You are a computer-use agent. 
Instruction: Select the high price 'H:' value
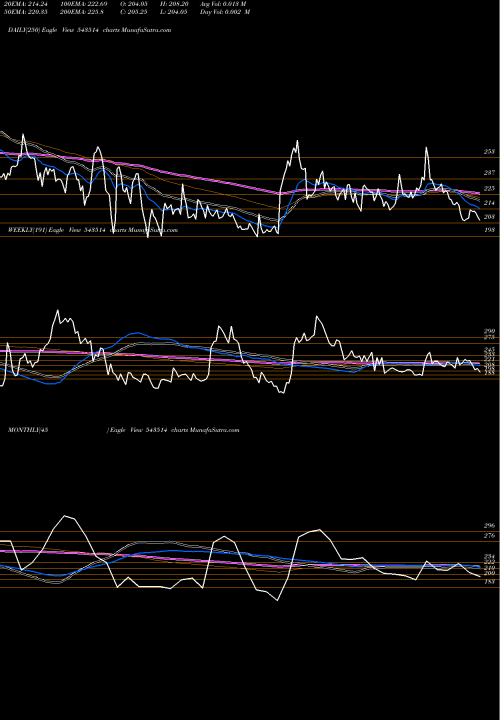(174, 4)
